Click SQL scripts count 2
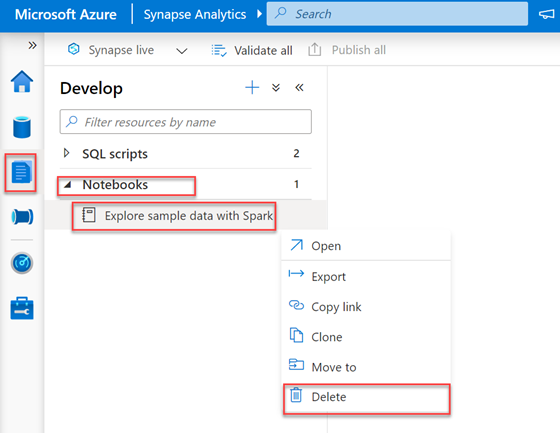Screen dimensions: 560x433 pyautogui.click(x=296, y=153)
